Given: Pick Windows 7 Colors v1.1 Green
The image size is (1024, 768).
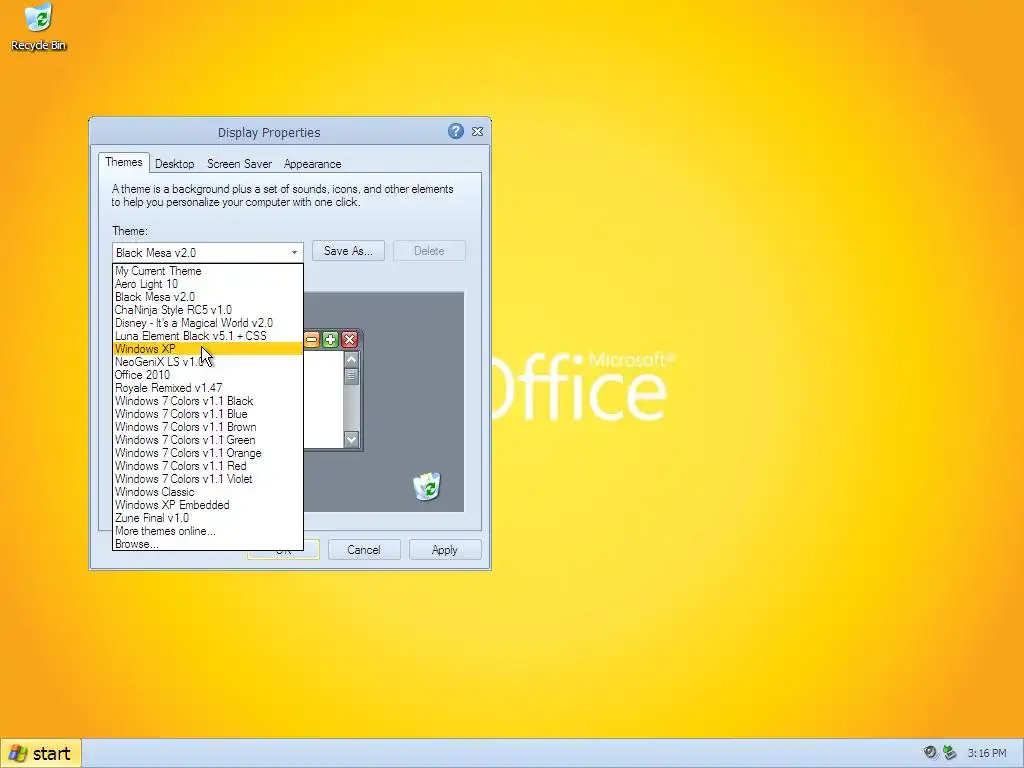Looking at the screenshot, I should tap(208, 440).
